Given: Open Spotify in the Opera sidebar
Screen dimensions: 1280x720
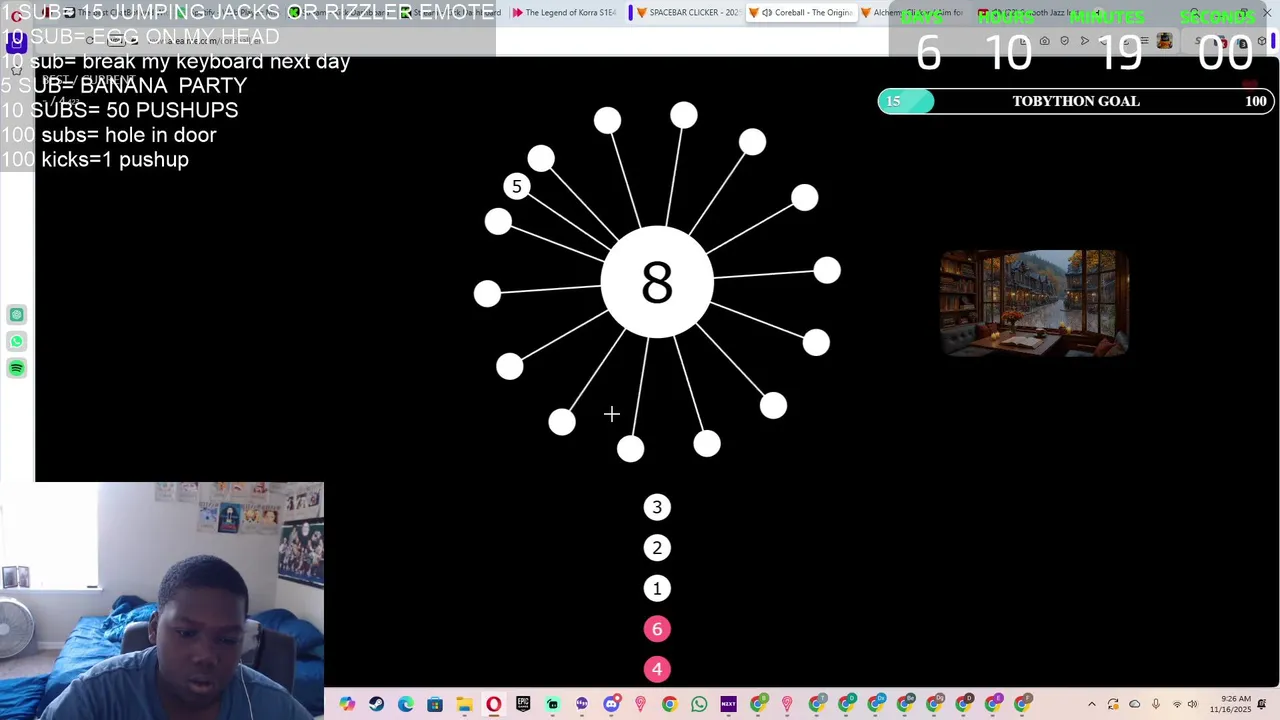Looking at the screenshot, I should 17,369.
